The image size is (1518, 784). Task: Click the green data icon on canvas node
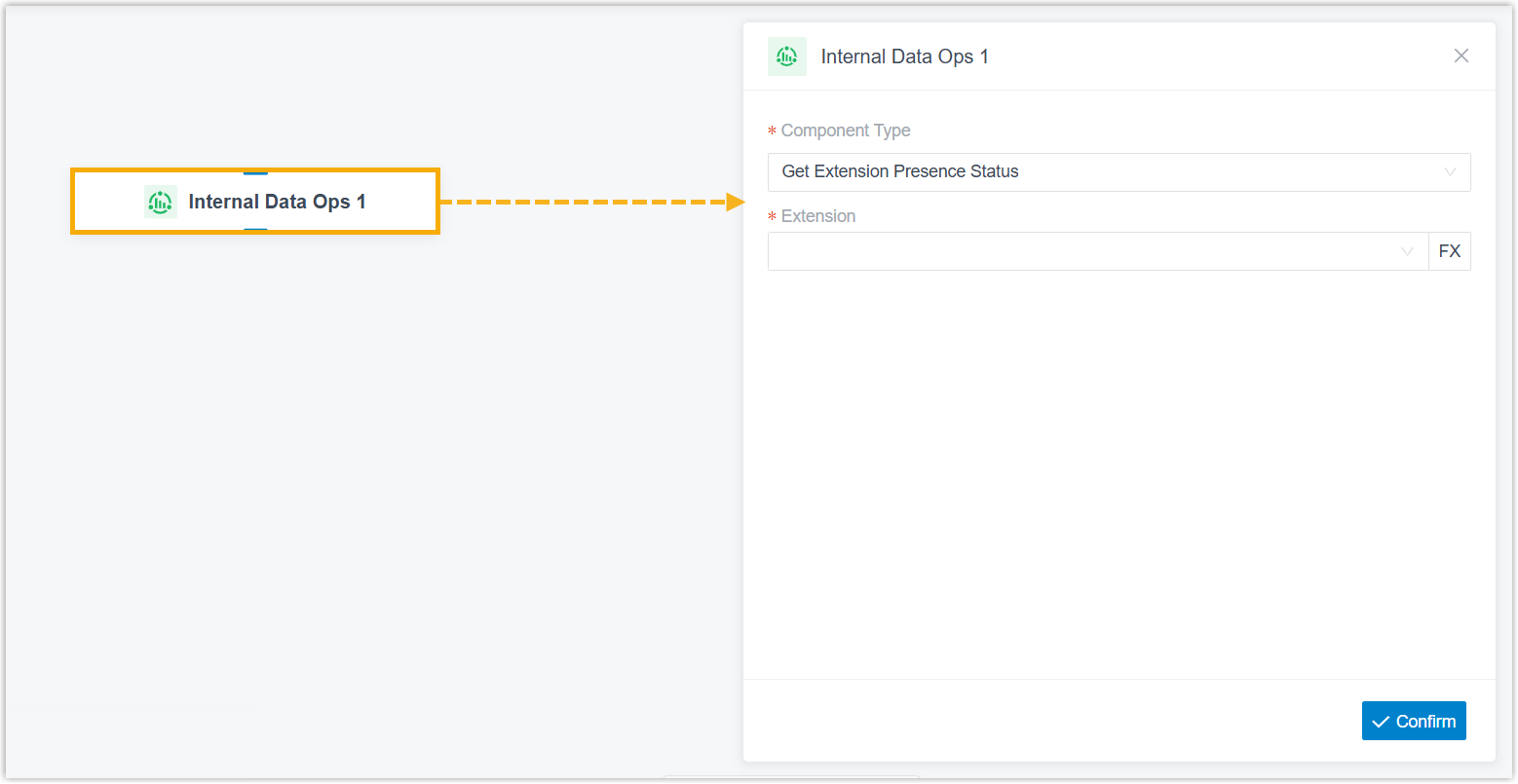click(x=160, y=202)
